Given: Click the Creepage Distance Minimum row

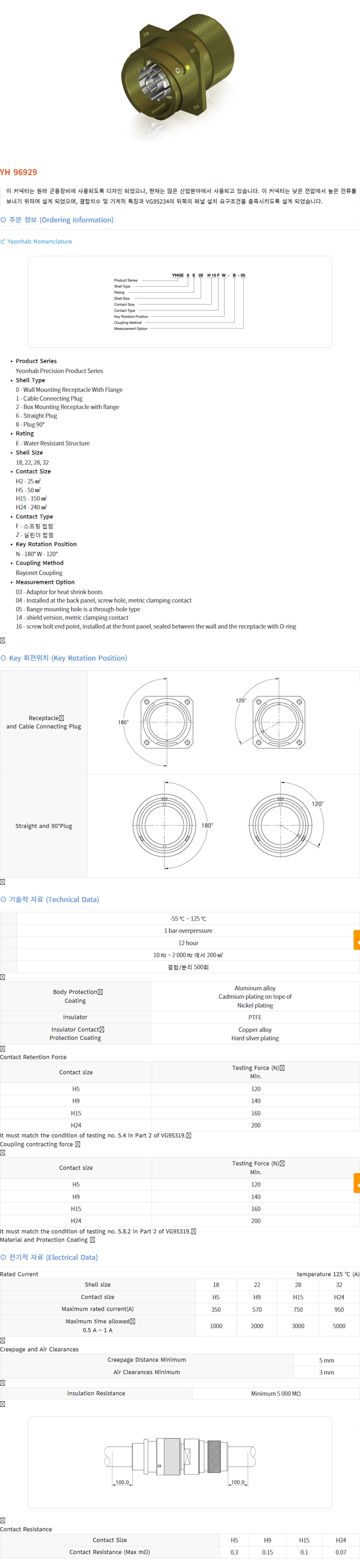Looking at the screenshot, I should point(147,1360).
